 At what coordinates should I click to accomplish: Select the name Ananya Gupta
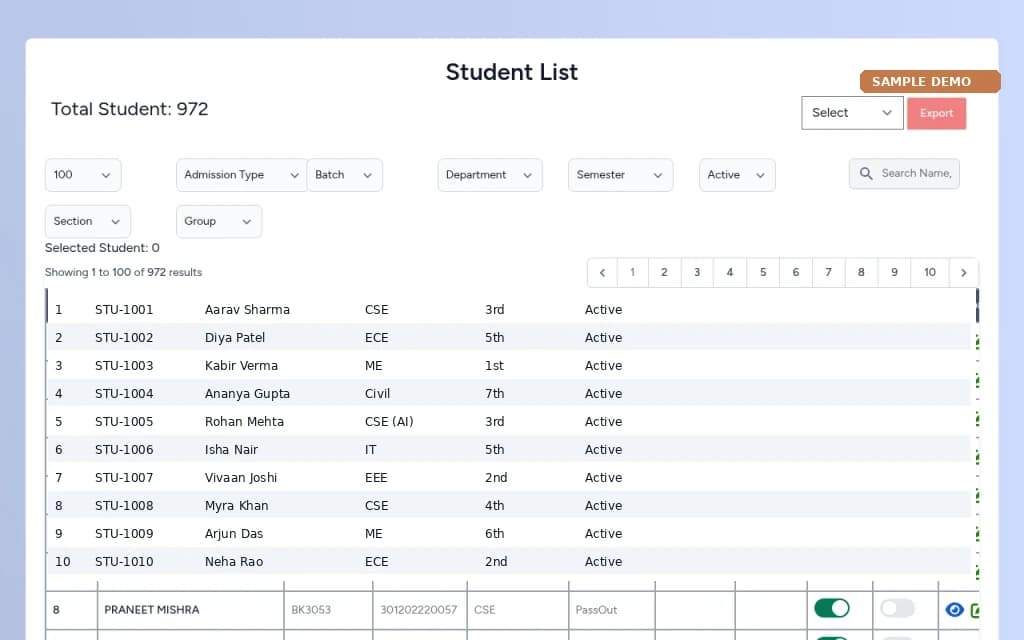click(x=247, y=394)
